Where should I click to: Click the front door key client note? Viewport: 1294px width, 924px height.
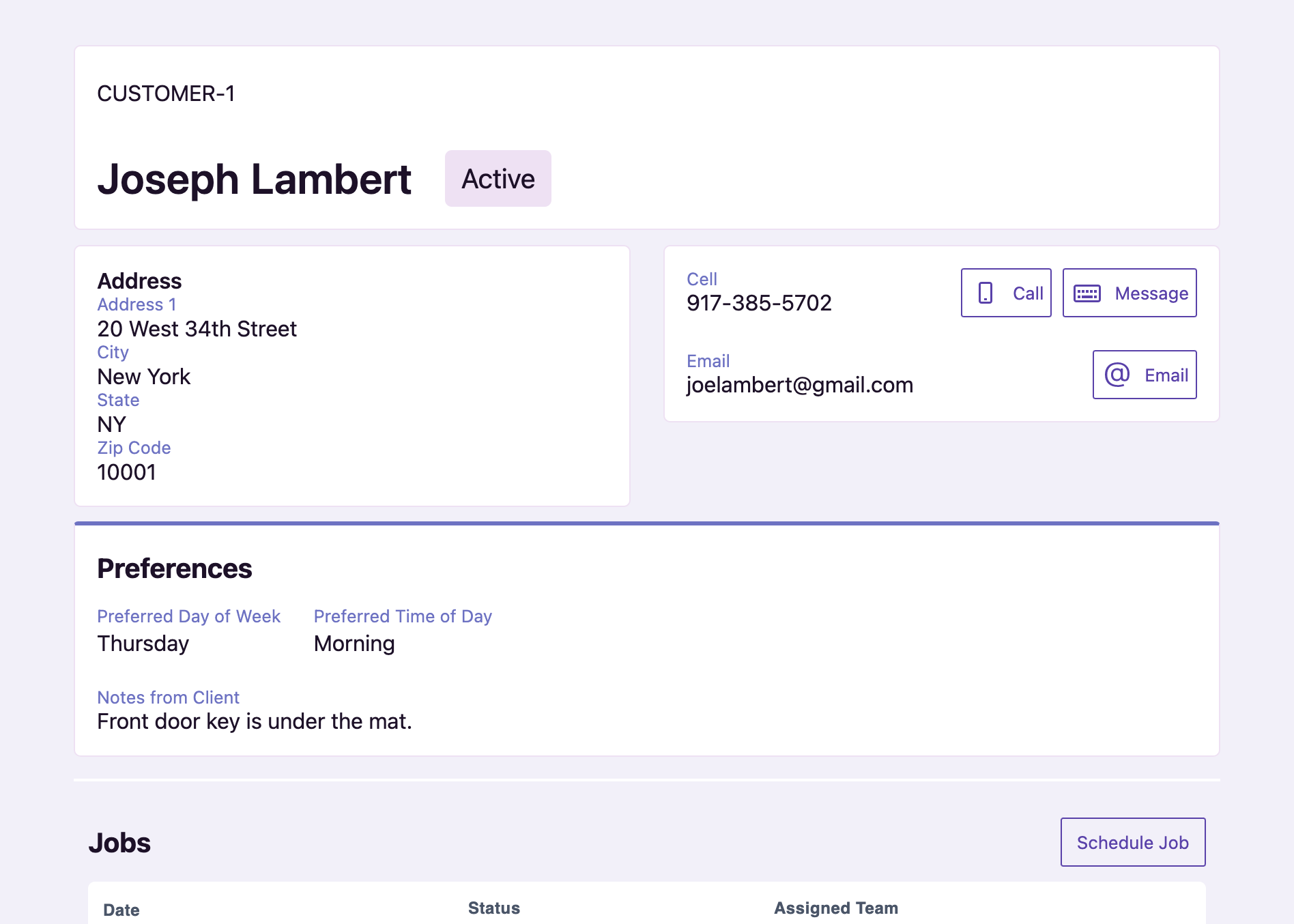click(x=254, y=721)
